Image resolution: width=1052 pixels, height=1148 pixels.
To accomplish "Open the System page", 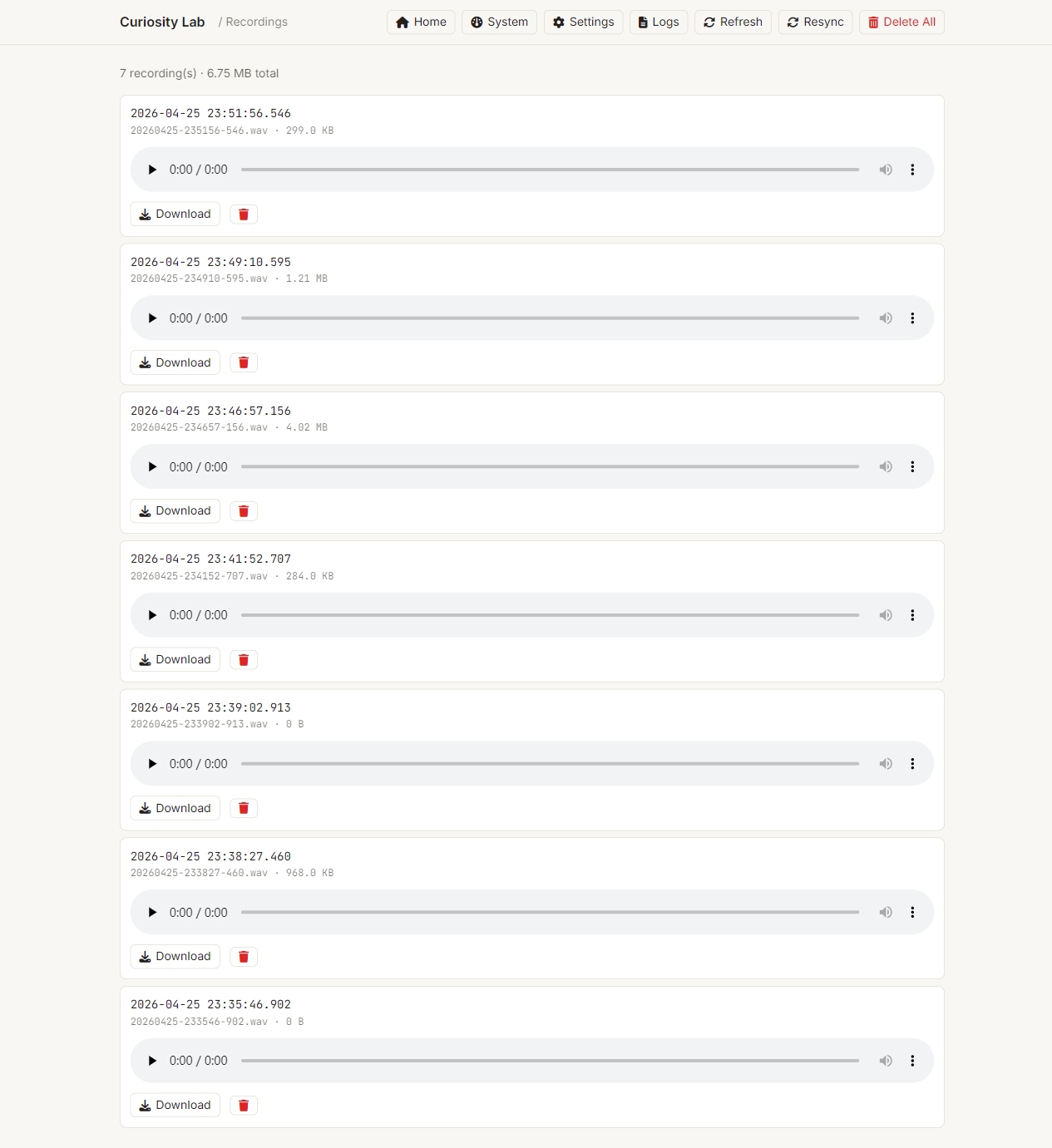I will tap(499, 22).
